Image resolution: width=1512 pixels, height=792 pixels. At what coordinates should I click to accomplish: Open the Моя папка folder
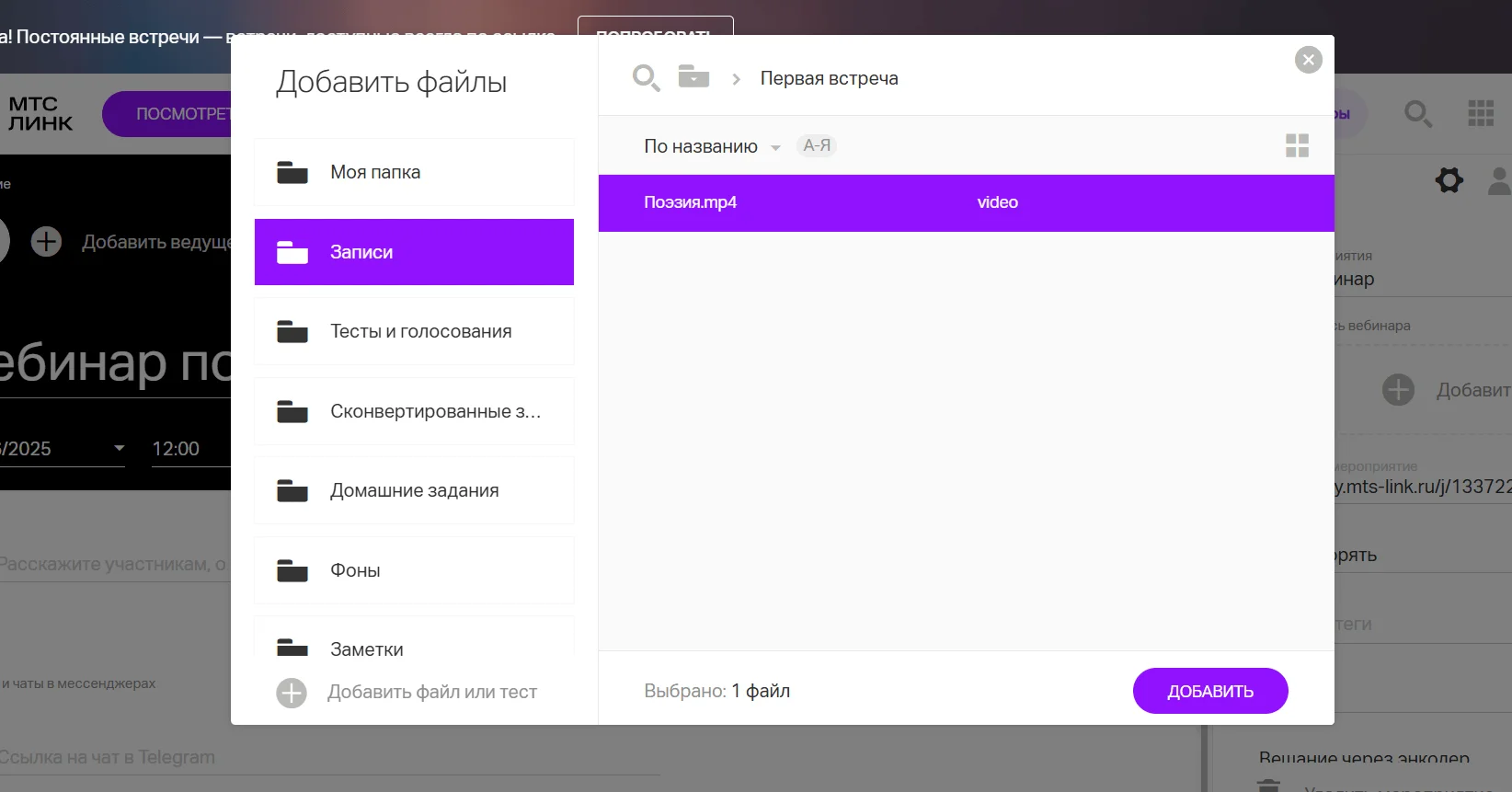[x=414, y=172]
